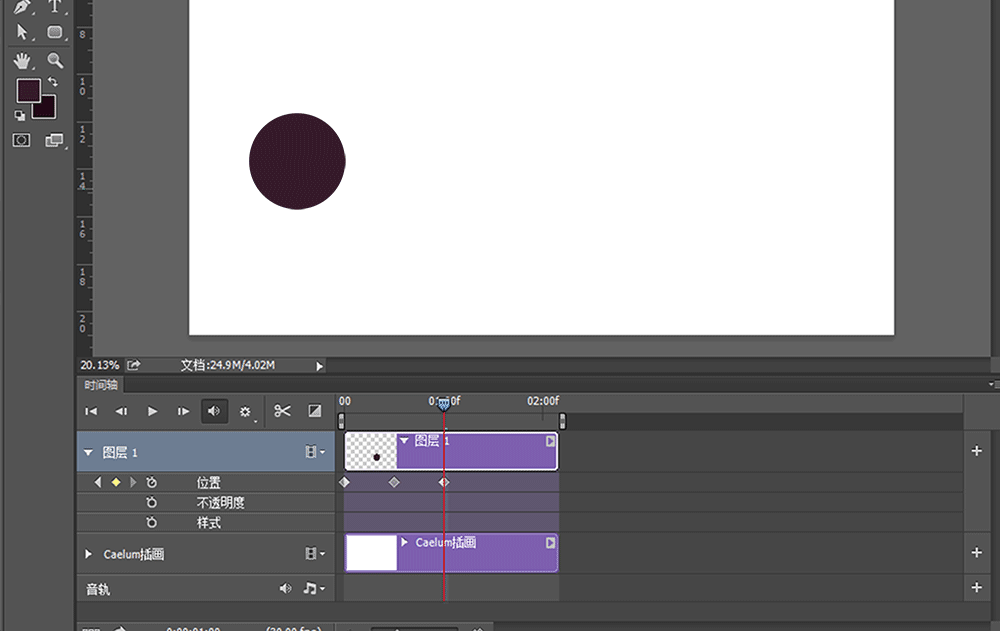Select the Type tool
This screenshot has width=1000, height=631.
point(53,6)
